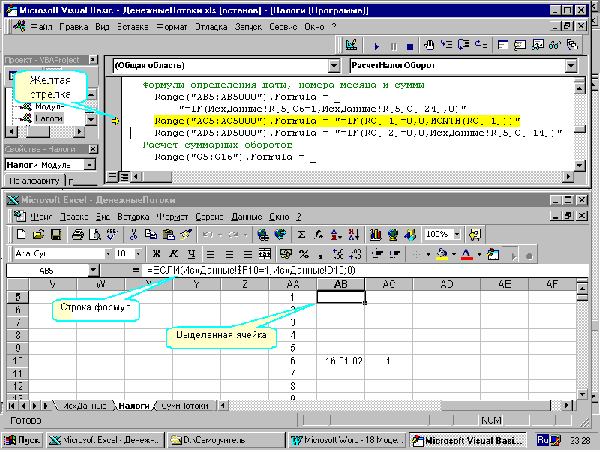Click the Sort Ascending icon
Image resolution: width=600 pixels, height=450 pixels.
[336, 234]
